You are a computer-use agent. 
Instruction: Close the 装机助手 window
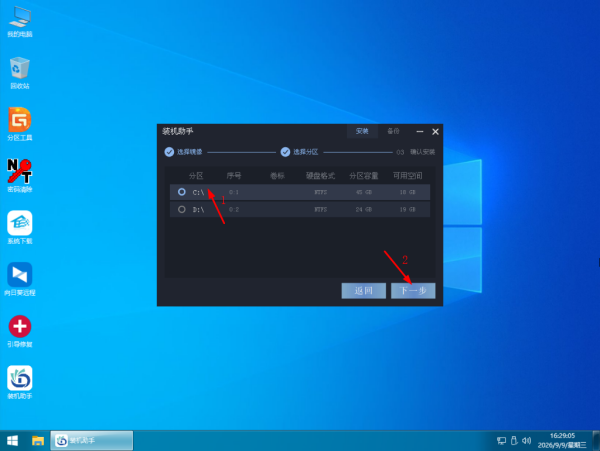[435, 132]
